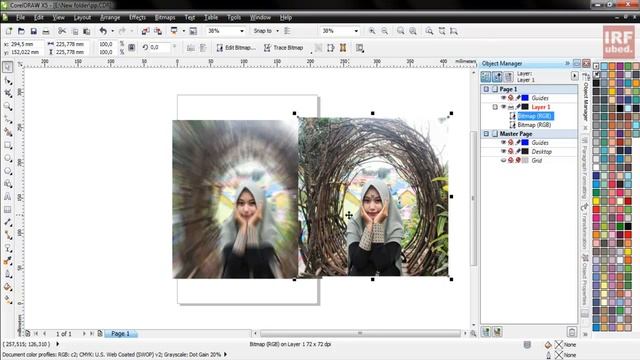Toggle visibility eye of Desktop layer

(x=503, y=151)
